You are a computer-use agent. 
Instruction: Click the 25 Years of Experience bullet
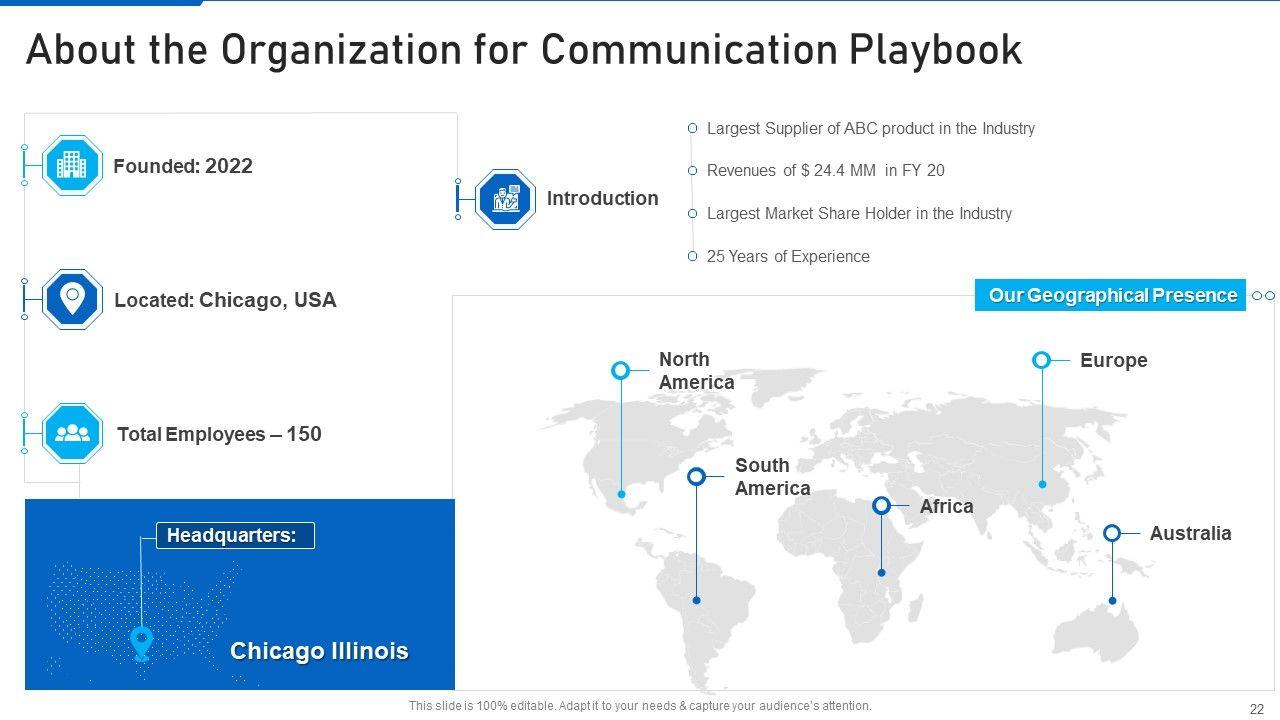[x=692, y=256]
